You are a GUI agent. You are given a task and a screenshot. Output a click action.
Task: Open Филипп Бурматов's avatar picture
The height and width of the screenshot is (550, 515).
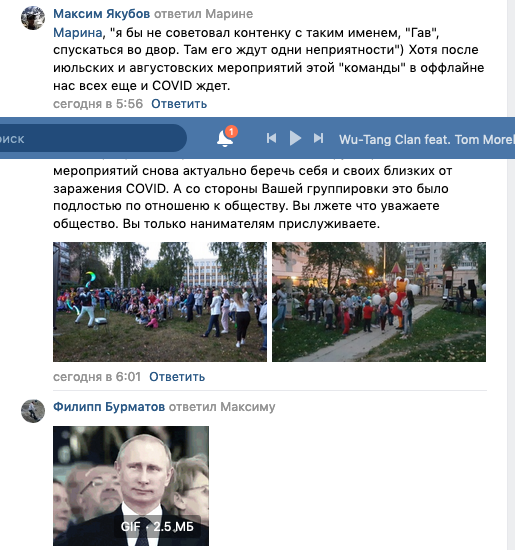tap(33, 411)
